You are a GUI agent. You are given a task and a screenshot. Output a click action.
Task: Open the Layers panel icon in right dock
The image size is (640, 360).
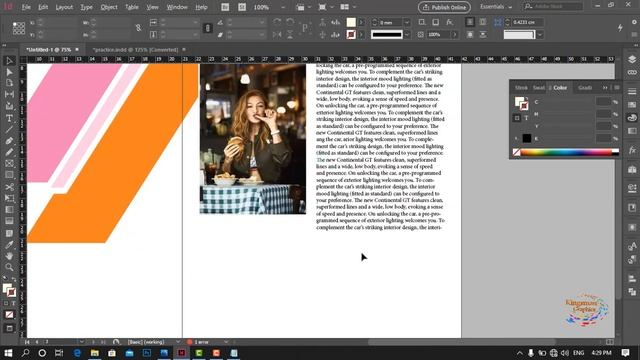point(632,60)
